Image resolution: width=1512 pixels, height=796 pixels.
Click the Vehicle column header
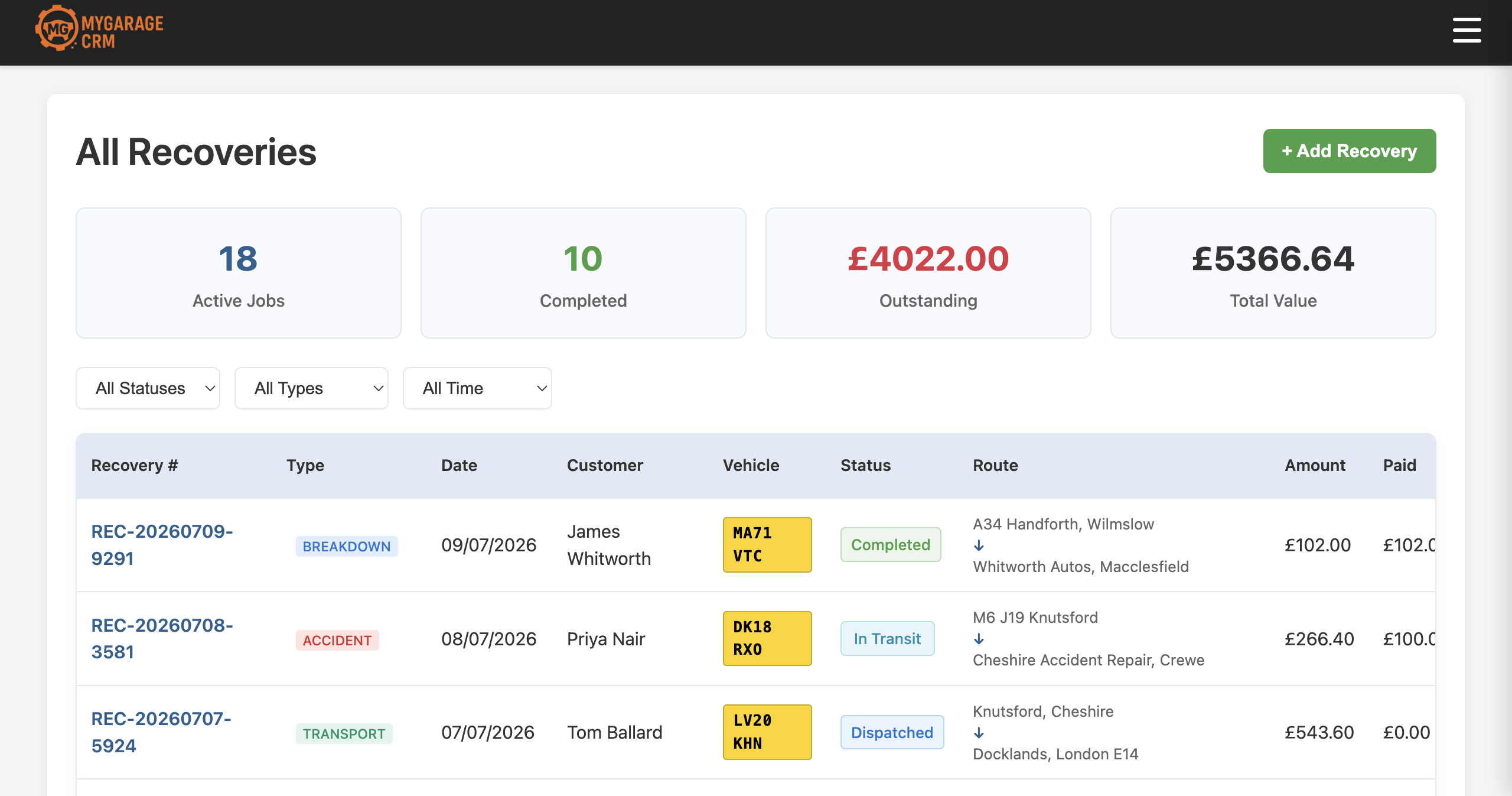pos(751,466)
